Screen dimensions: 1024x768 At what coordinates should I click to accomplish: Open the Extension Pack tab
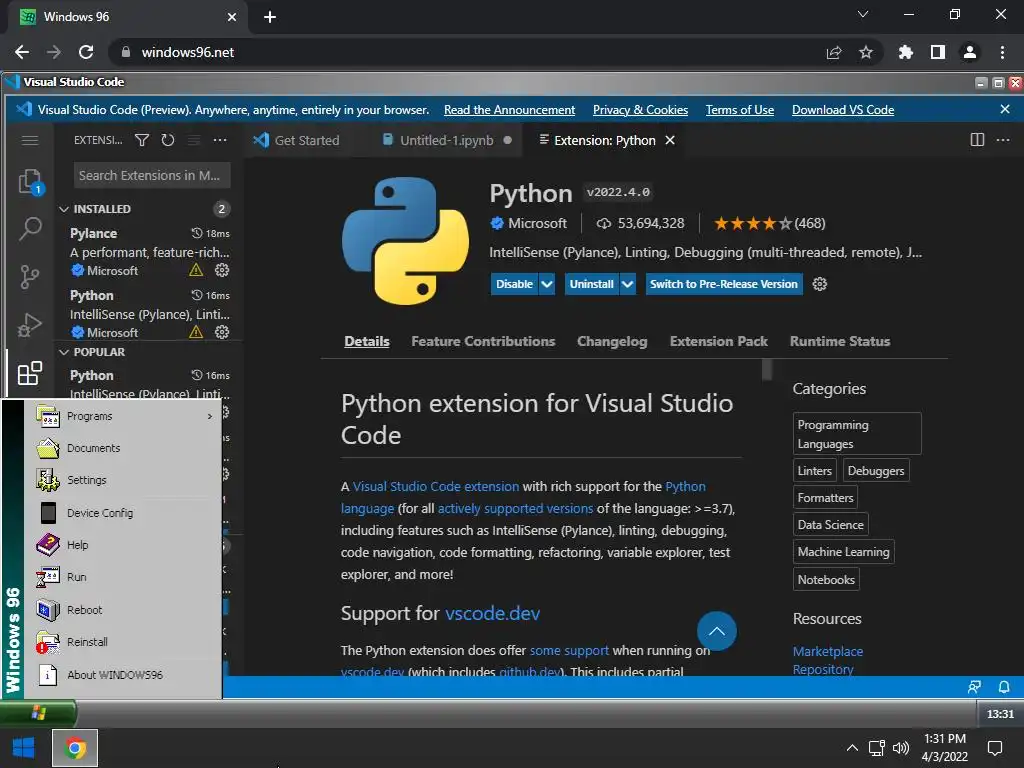[718, 342]
